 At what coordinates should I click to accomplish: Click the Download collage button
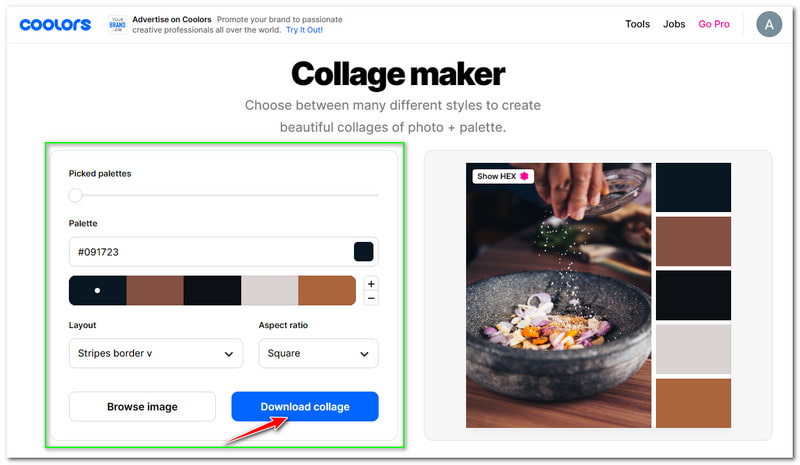coord(305,406)
